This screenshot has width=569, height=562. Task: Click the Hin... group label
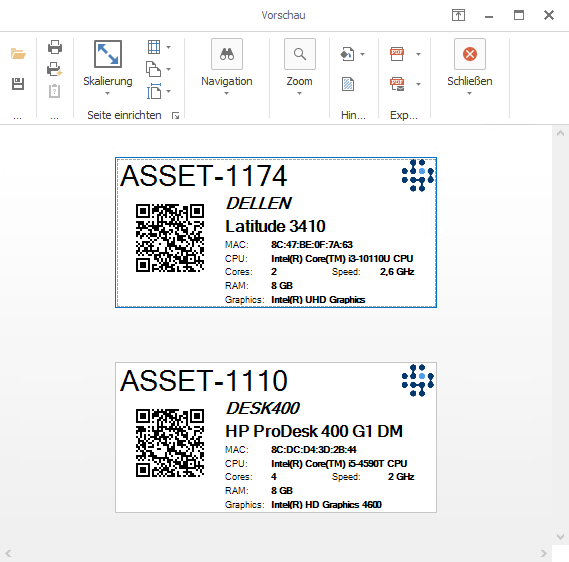pos(353,115)
